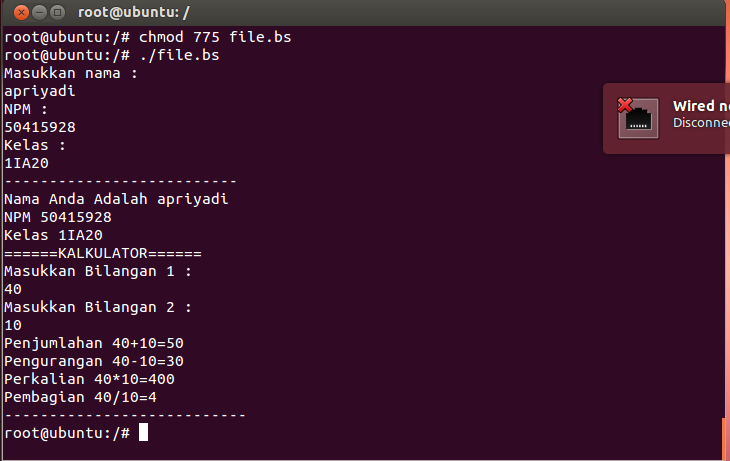Click the Masukkan nama prompt line
Screen dimensions: 730x461
click(x=71, y=73)
